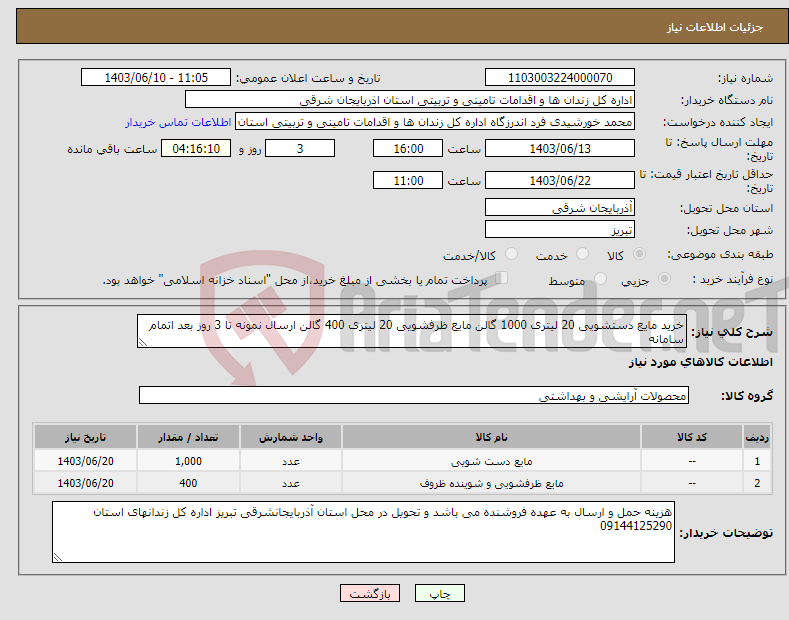Select the خدمت radio button
The width and height of the screenshot is (789, 620).
pyautogui.click(x=582, y=254)
